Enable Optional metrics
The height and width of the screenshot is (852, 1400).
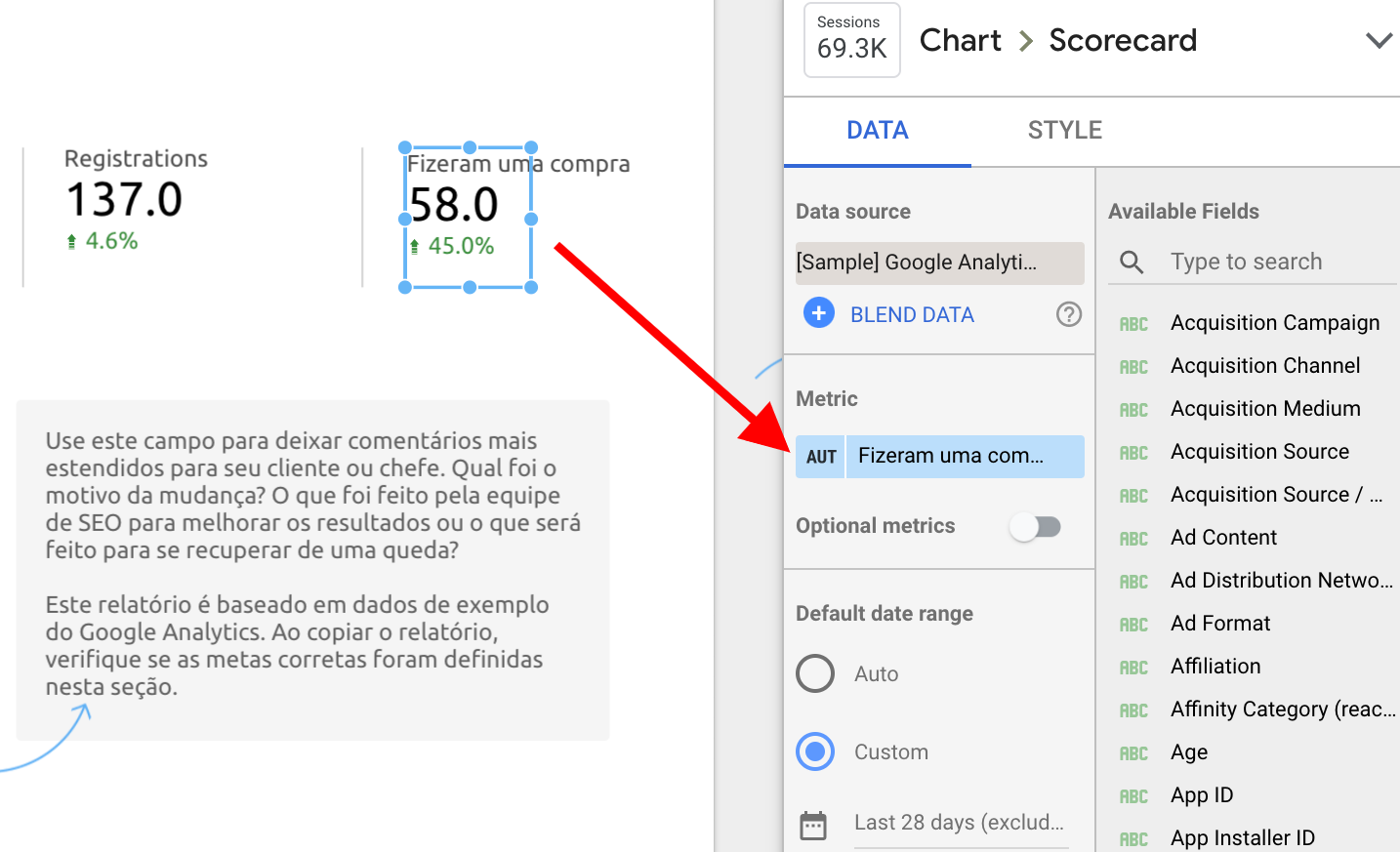[x=1036, y=526]
